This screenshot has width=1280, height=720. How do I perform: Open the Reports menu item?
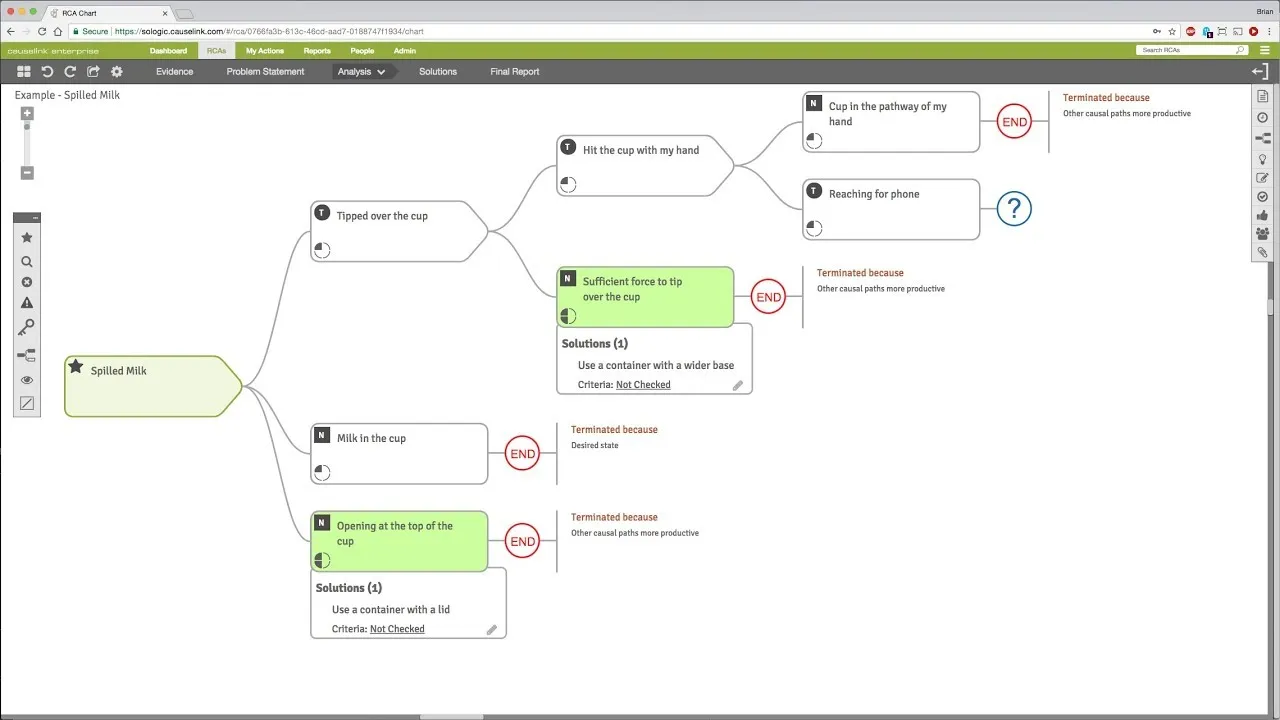click(317, 50)
